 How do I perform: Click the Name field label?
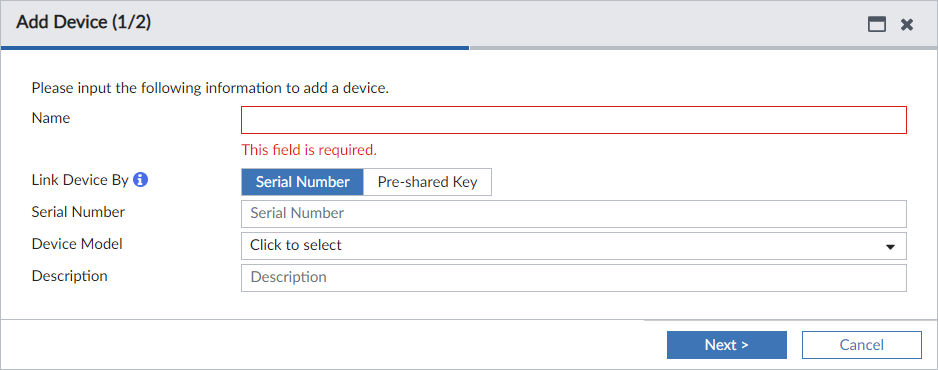pos(51,118)
